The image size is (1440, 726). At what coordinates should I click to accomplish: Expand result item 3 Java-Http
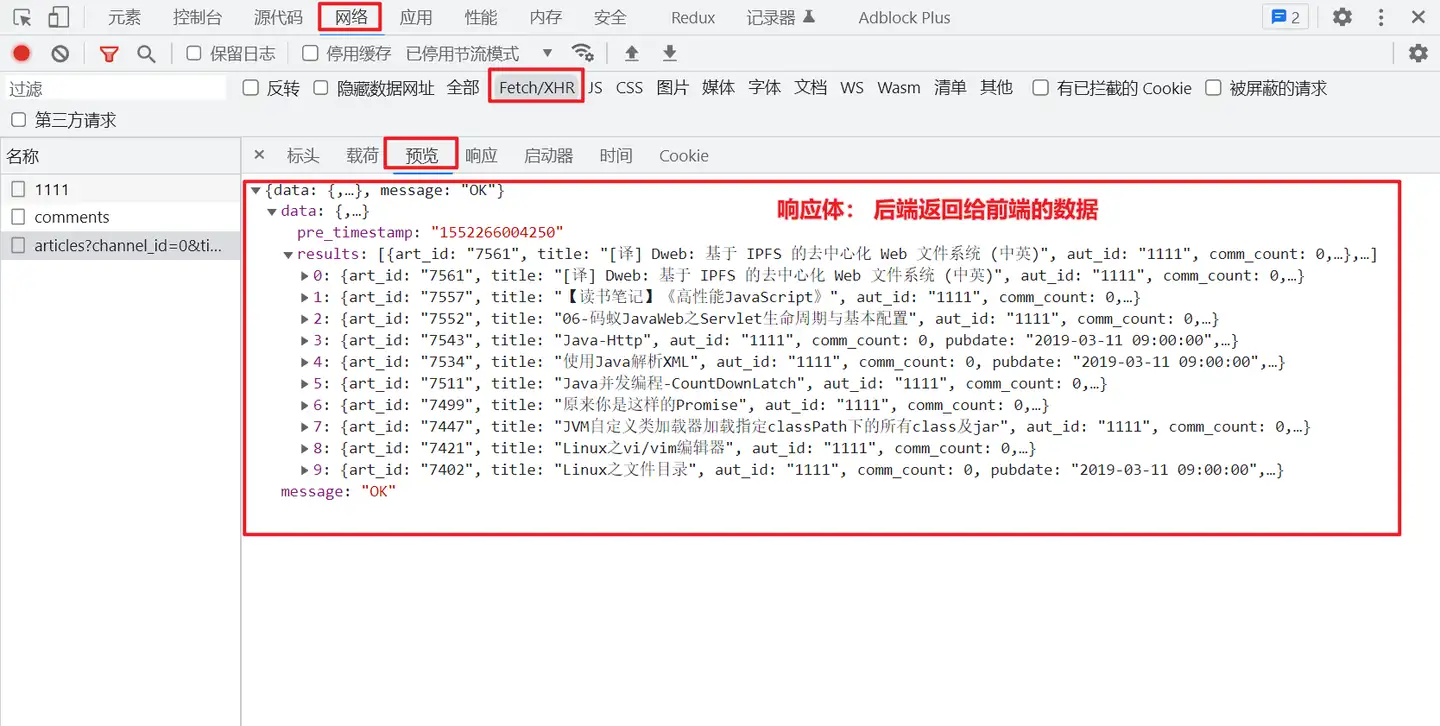[305, 341]
